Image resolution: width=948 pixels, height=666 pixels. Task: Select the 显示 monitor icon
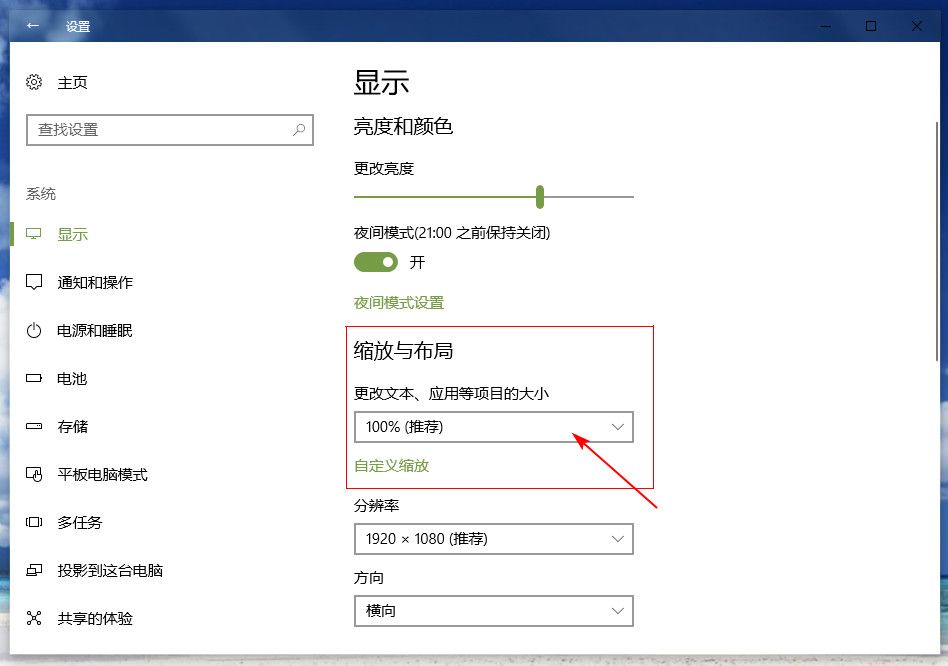point(34,234)
